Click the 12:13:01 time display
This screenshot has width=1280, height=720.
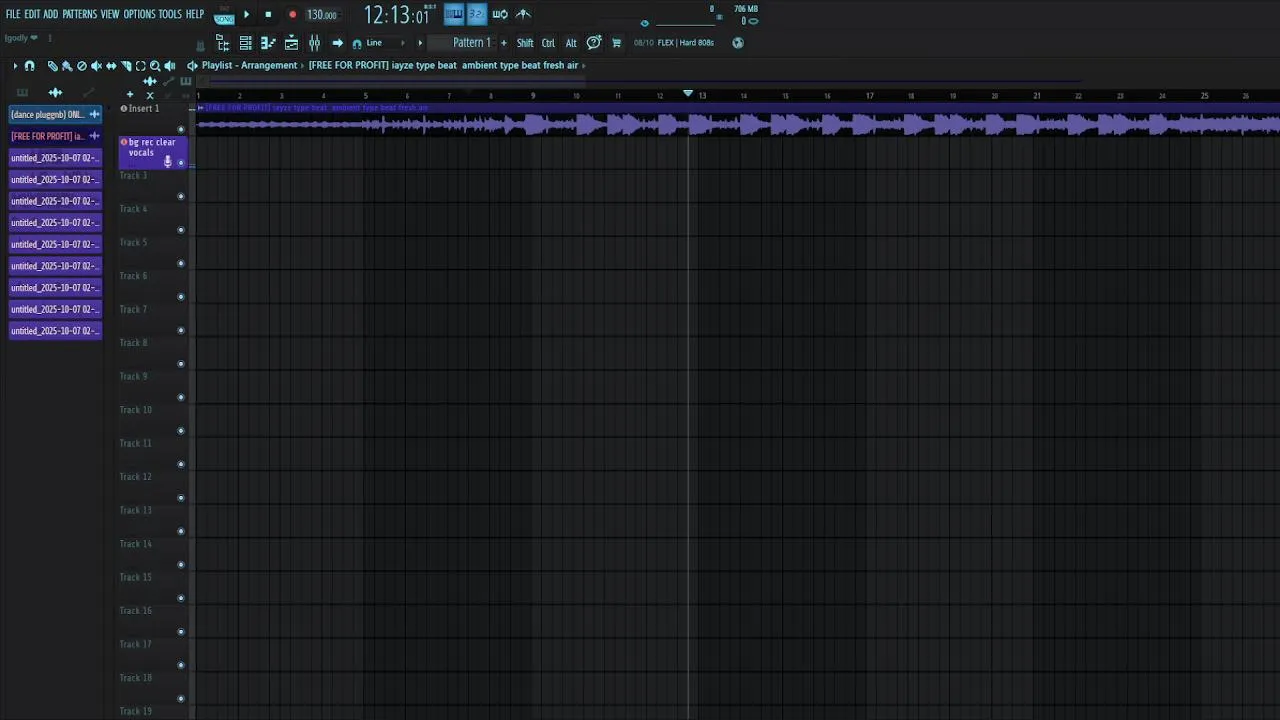(396, 15)
